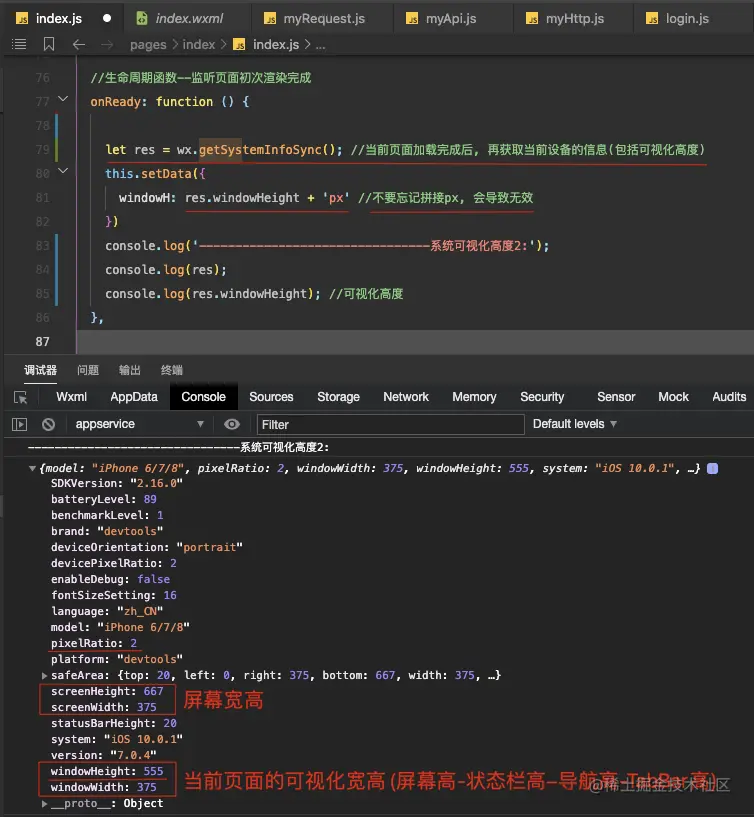Screen dimensions: 754x817
Task: Open the appservice context dropdown
Action: point(139,424)
